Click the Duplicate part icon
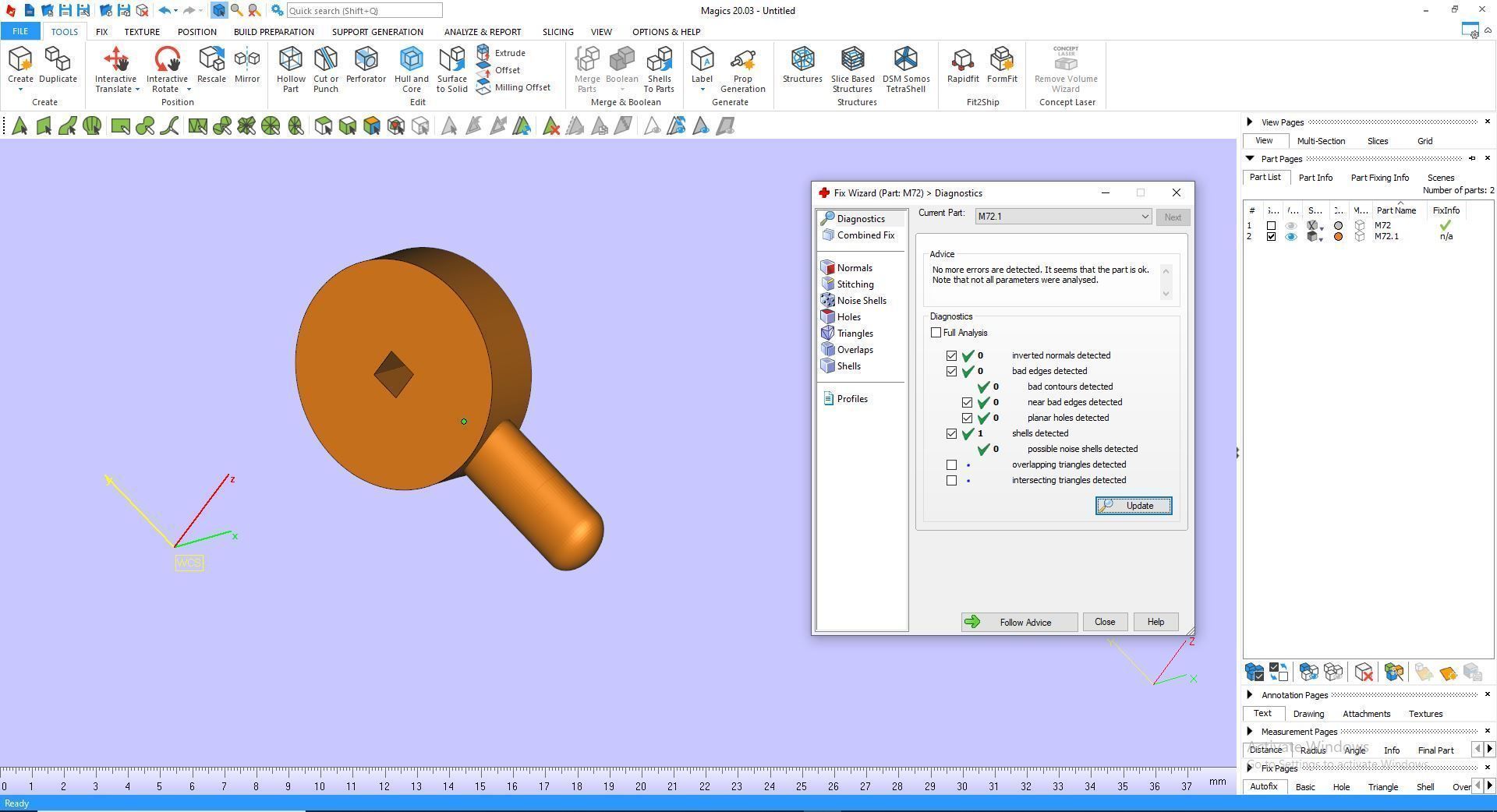This screenshot has width=1497, height=812. [x=58, y=65]
